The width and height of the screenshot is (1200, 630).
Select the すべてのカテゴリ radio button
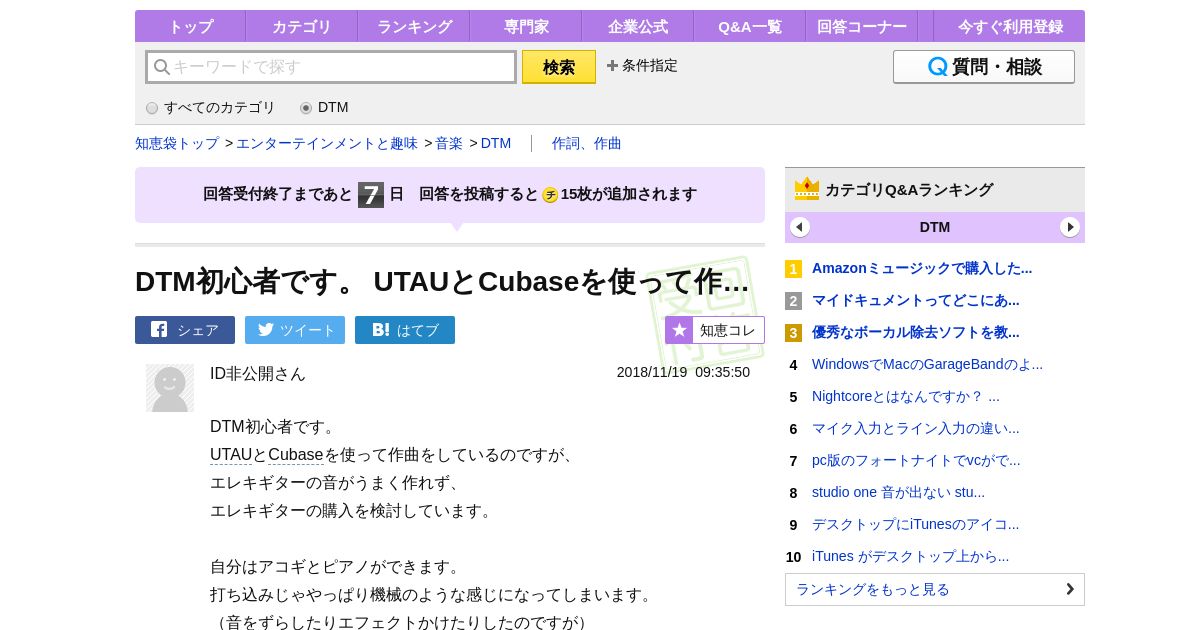(x=152, y=108)
